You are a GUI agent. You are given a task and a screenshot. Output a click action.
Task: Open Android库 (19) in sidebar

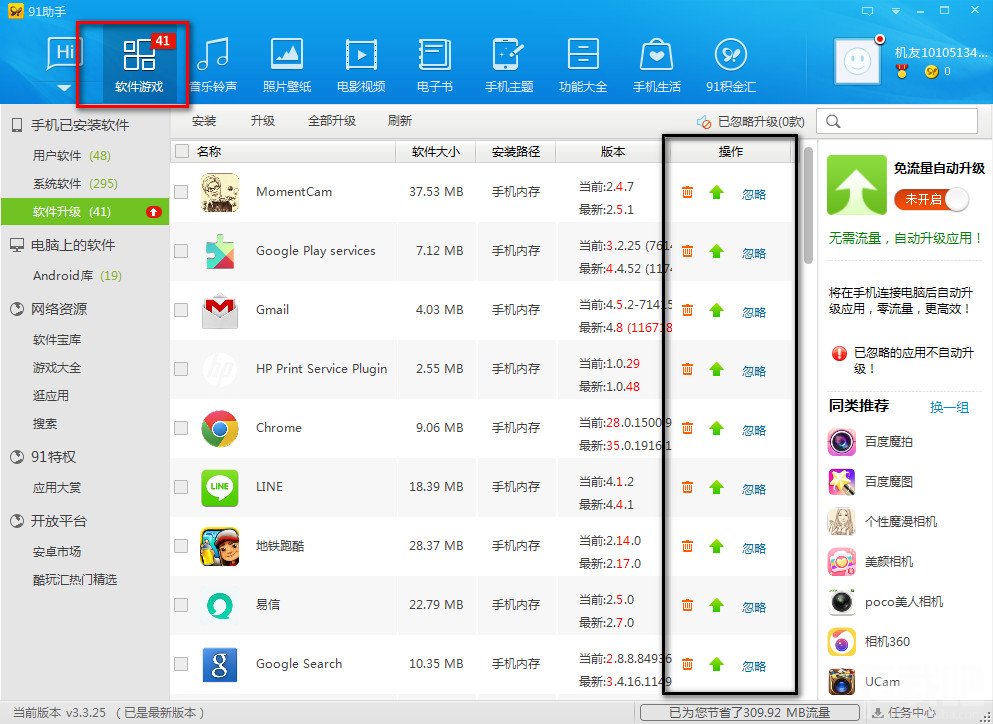pyautogui.click(x=77, y=276)
